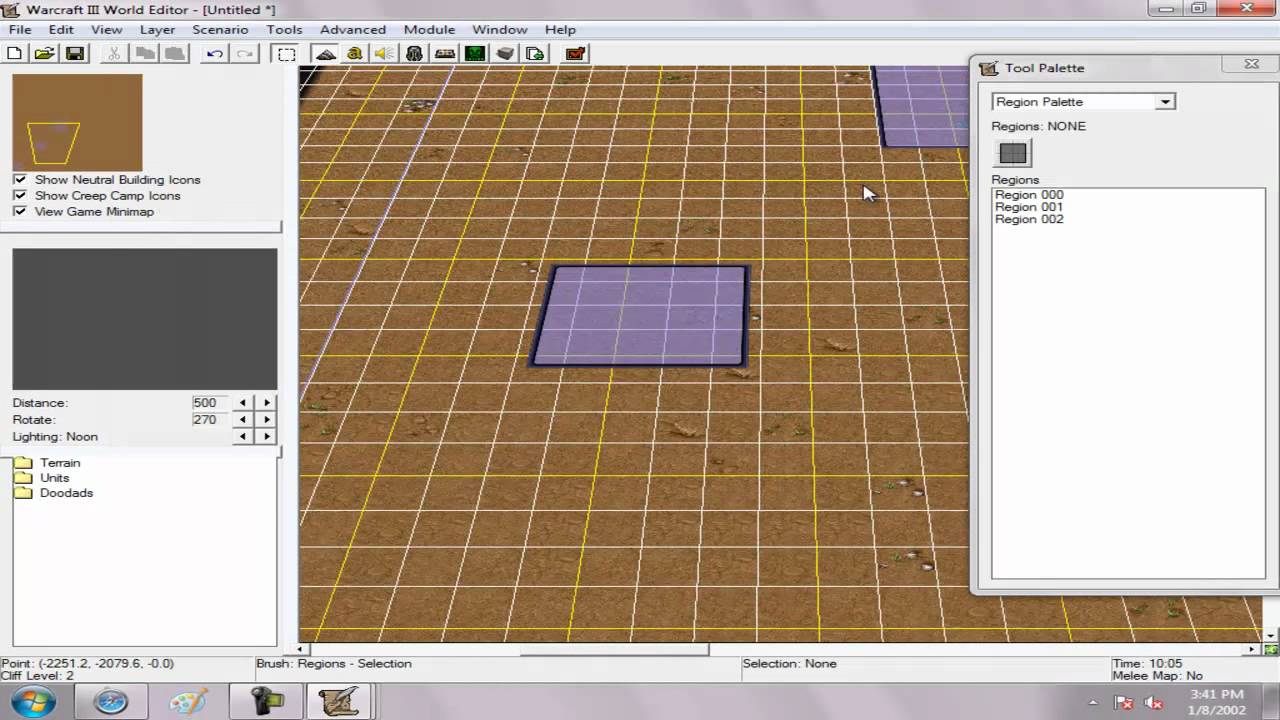Click the Test Map icon in the toolbar
Screen dimensions: 1280x720
point(575,54)
